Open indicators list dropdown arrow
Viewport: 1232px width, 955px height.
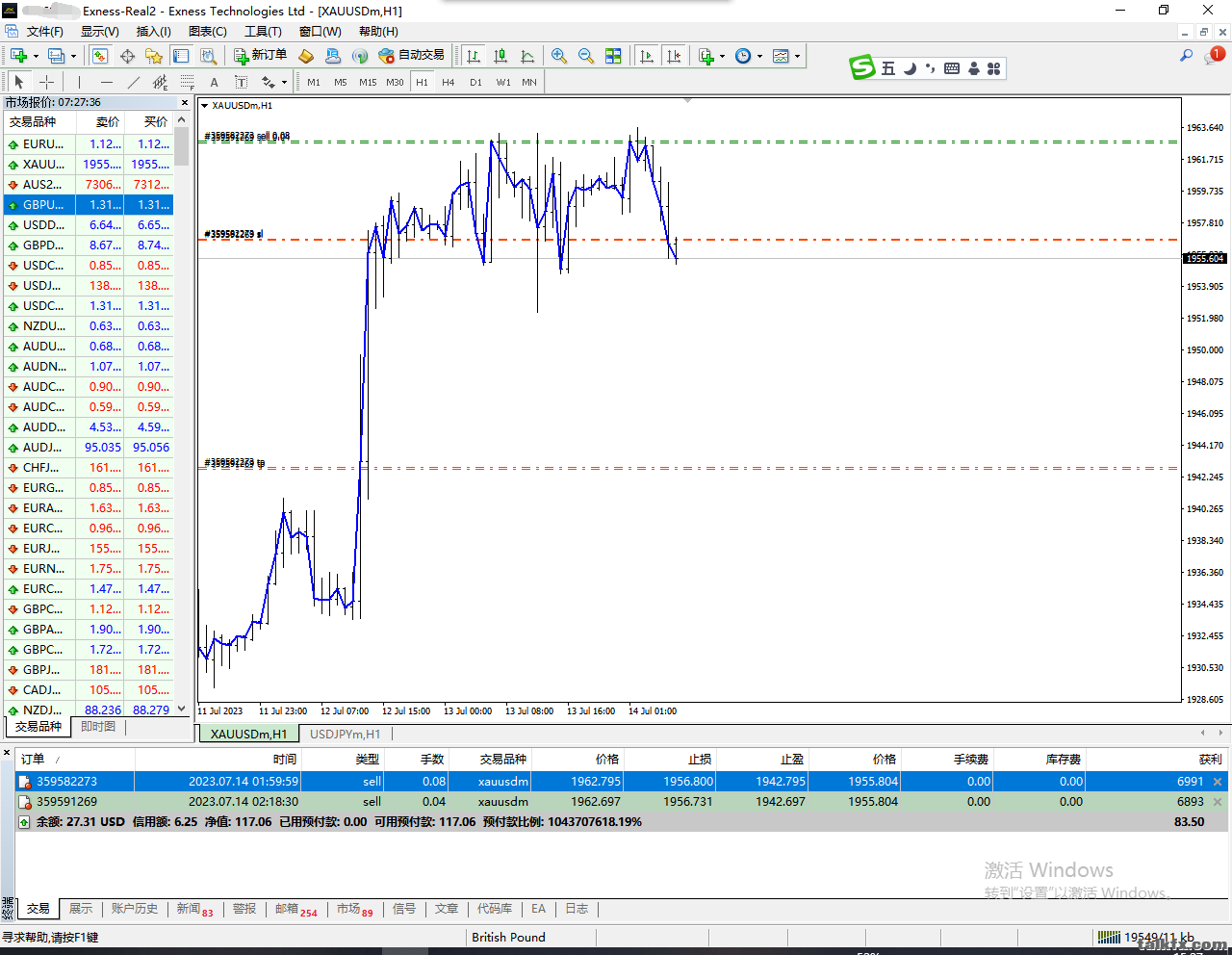723,56
